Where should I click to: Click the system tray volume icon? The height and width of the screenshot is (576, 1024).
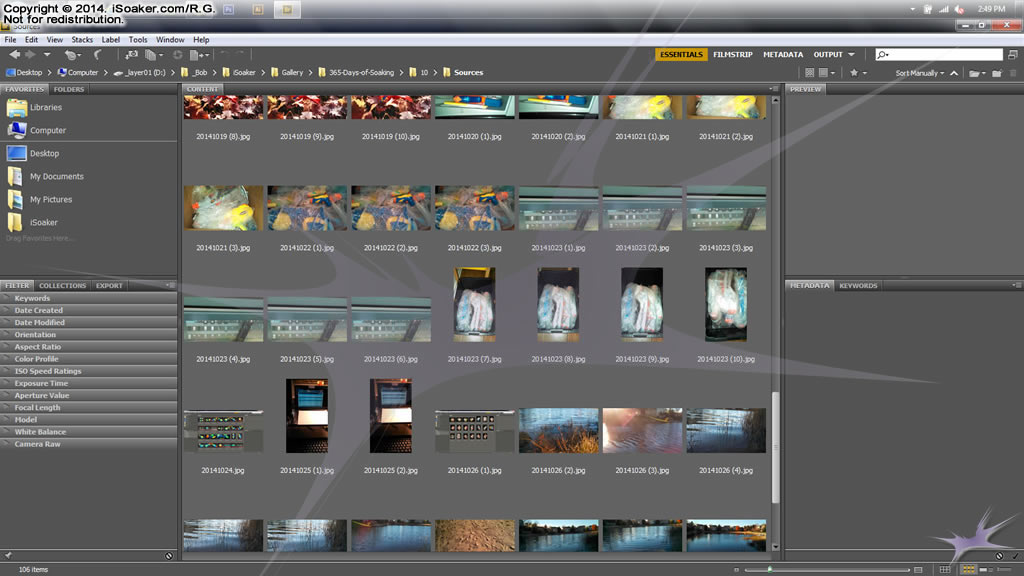(959, 9)
